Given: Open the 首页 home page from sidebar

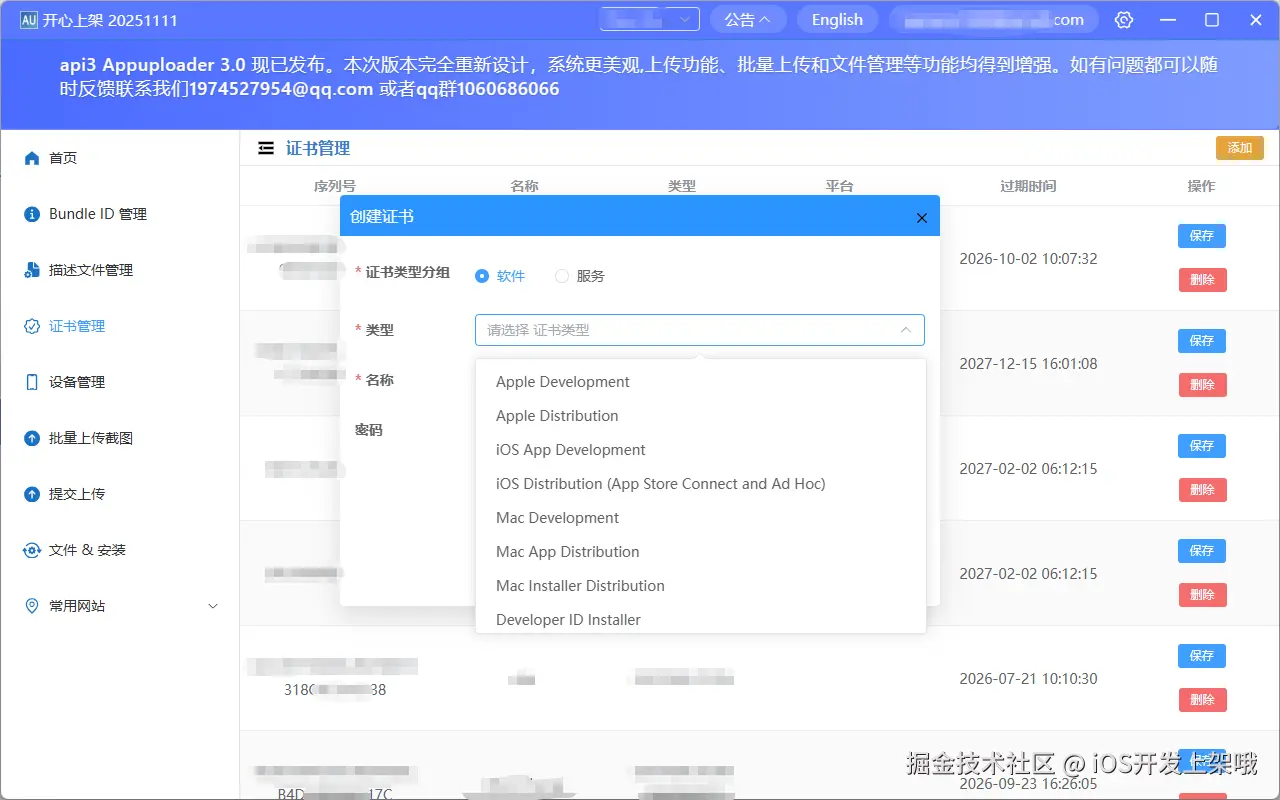Looking at the screenshot, I should pos(65,157).
